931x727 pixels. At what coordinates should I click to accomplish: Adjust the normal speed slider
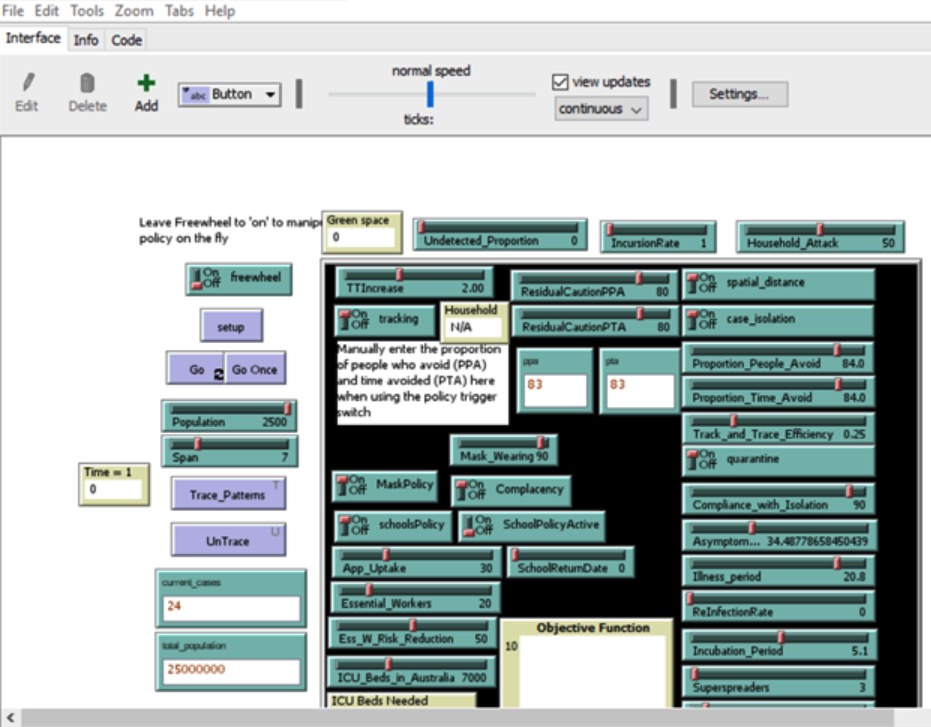[431, 94]
